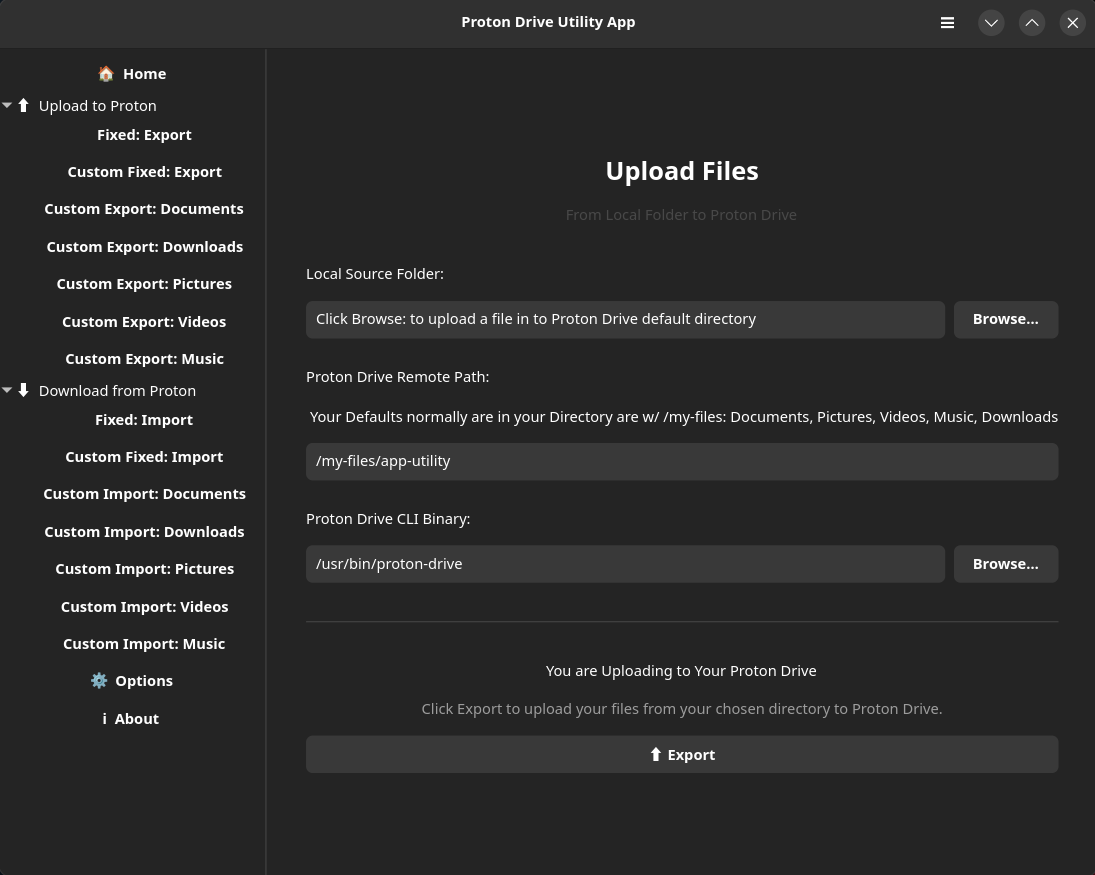Click the upload arrow icon on Export button

coord(655,754)
